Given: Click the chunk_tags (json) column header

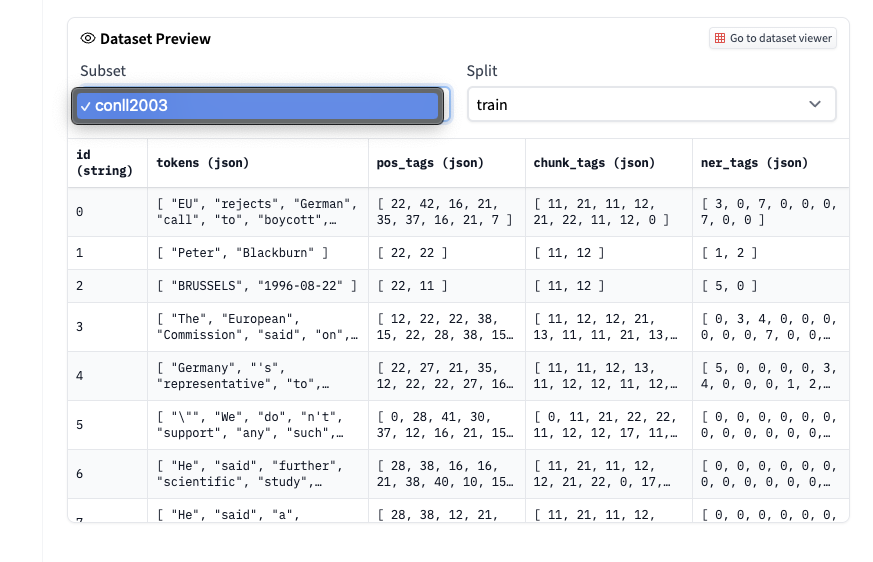Looking at the screenshot, I should tap(609, 163).
